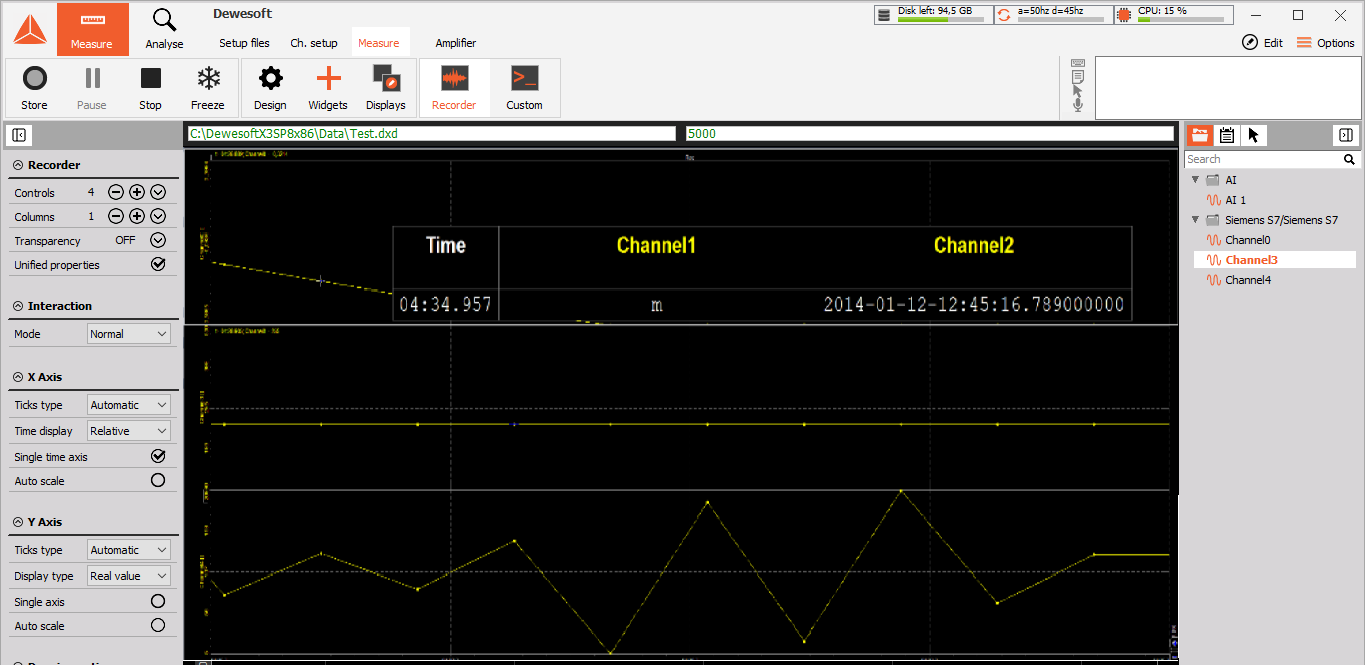
Task: Select Channel0 in the channel list
Action: [1247, 240]
